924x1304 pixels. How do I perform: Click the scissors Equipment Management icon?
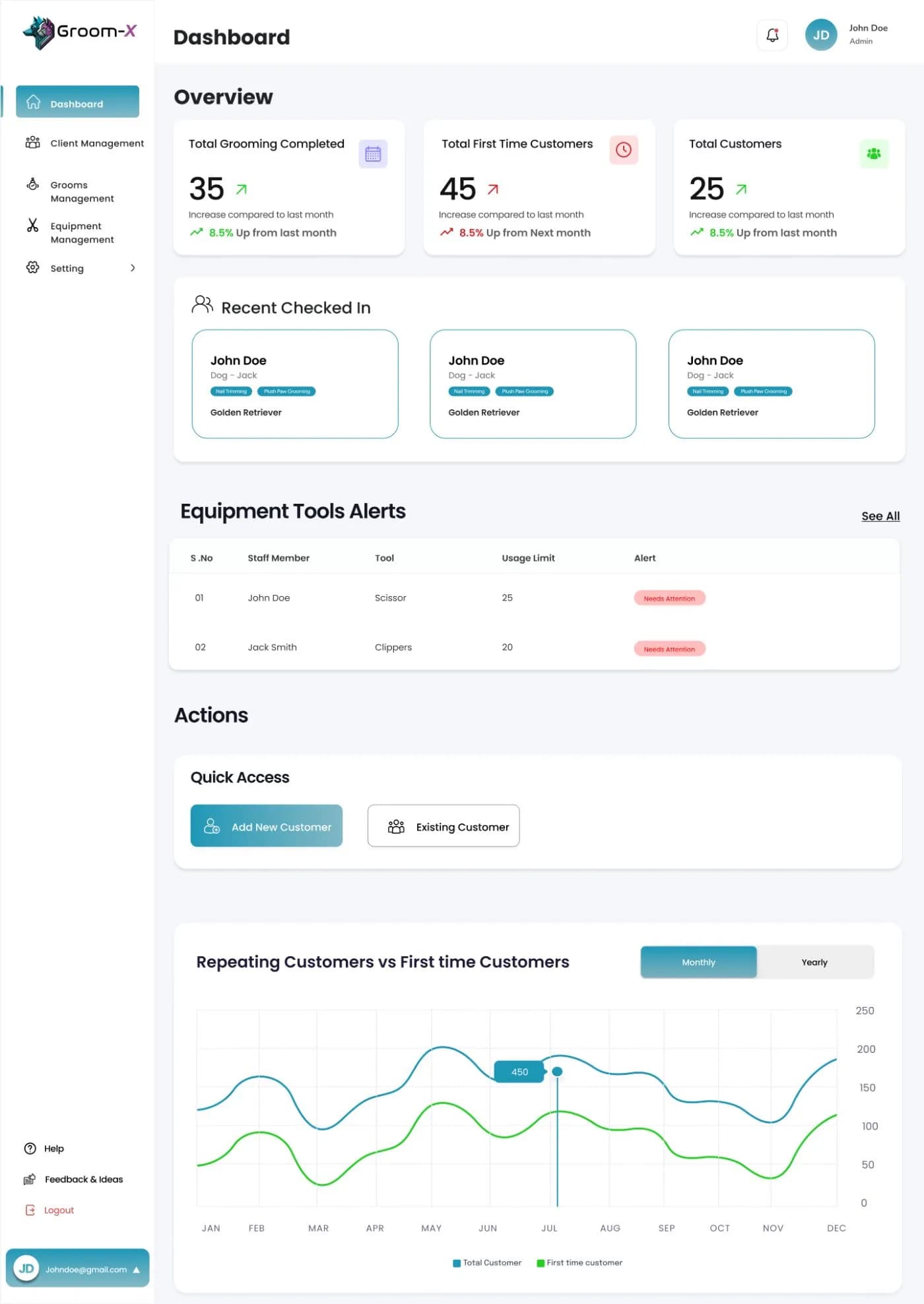click(x=32, y=225)
